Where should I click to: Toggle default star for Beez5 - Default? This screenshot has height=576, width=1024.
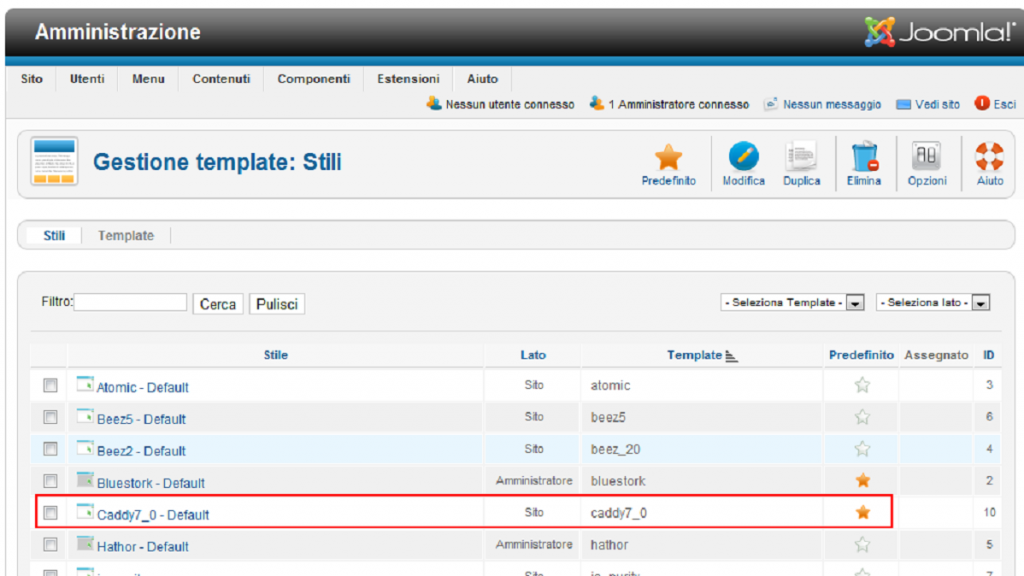click(862, 417)
